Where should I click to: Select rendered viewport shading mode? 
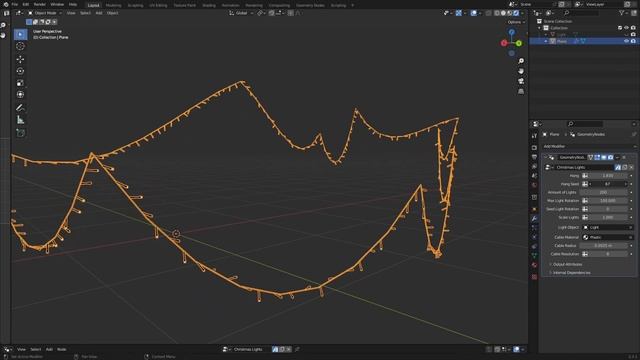[x=516, y=13]
